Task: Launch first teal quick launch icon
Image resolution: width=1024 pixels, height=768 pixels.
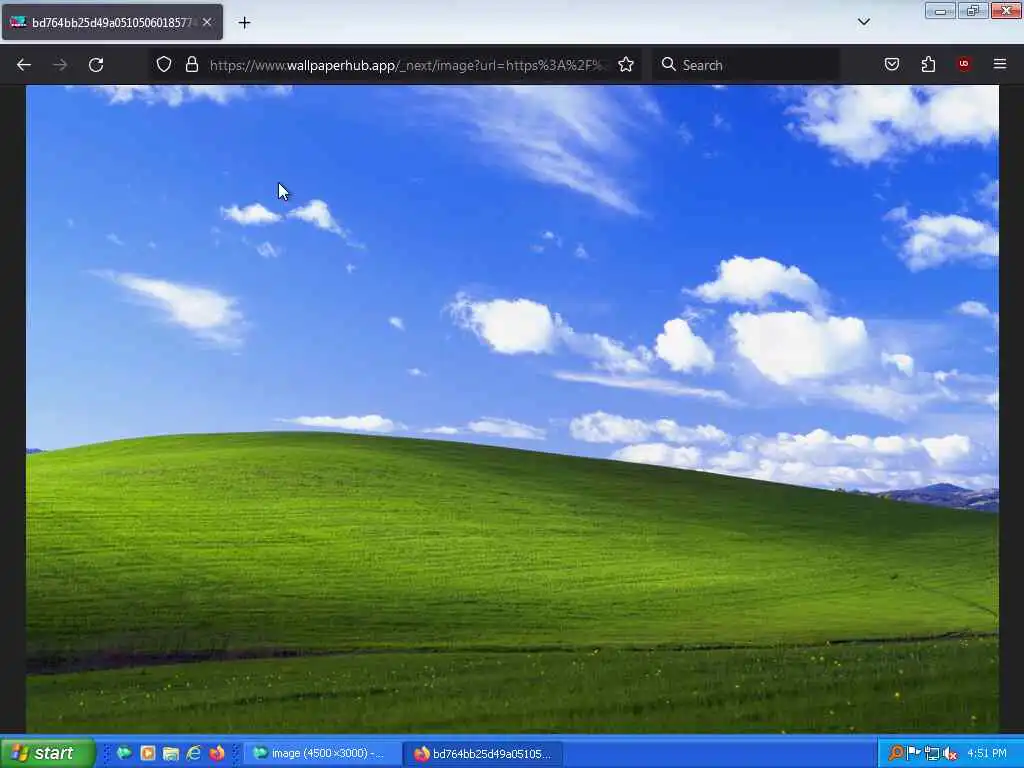Action: click(123, 753)
